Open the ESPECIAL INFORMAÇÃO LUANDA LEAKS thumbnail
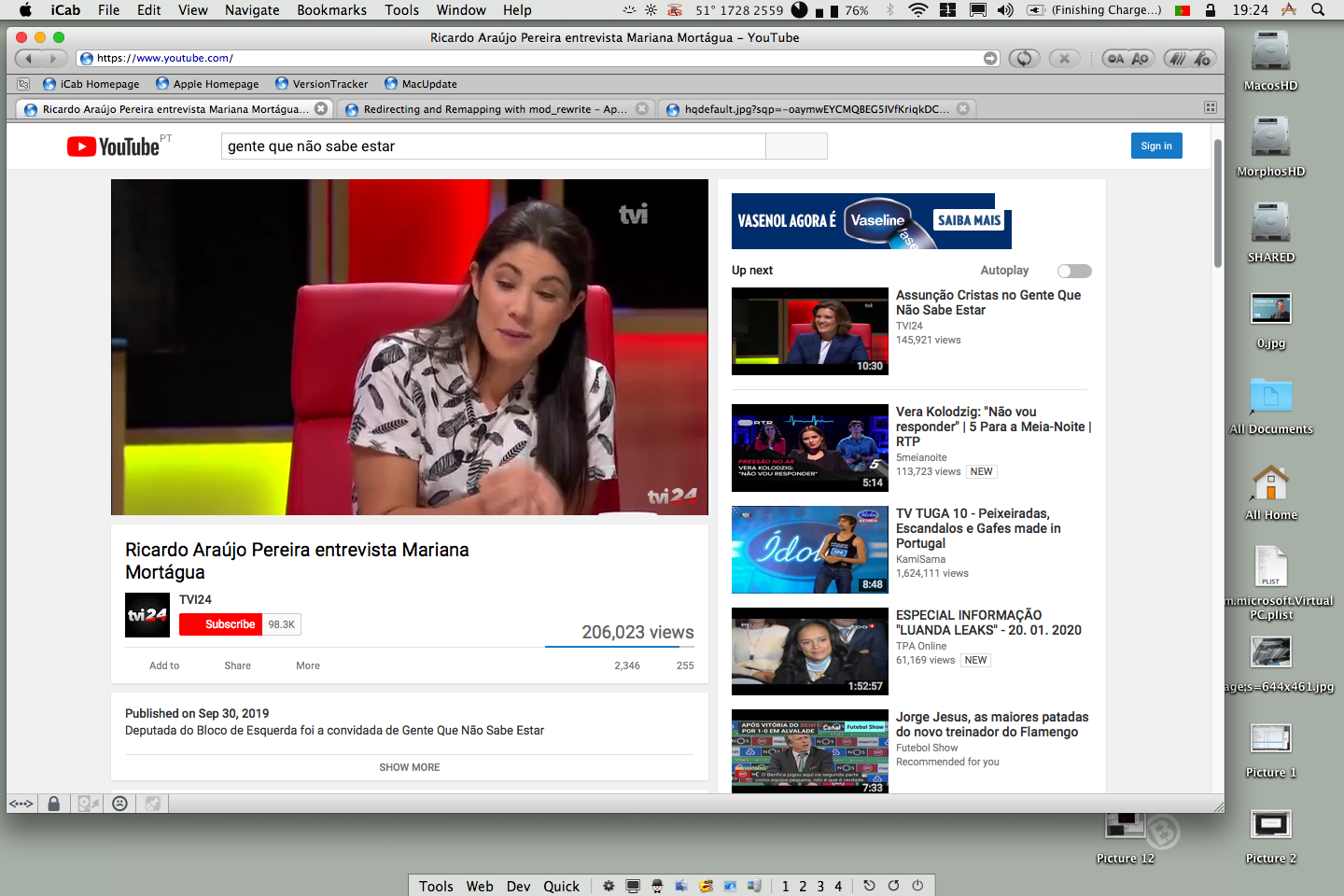This screenshot has height=896, width=1344. point(810,651)
